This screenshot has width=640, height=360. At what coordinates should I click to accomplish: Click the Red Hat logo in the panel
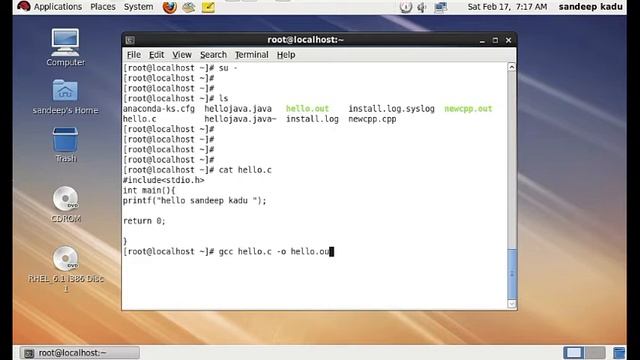[24, 7]
